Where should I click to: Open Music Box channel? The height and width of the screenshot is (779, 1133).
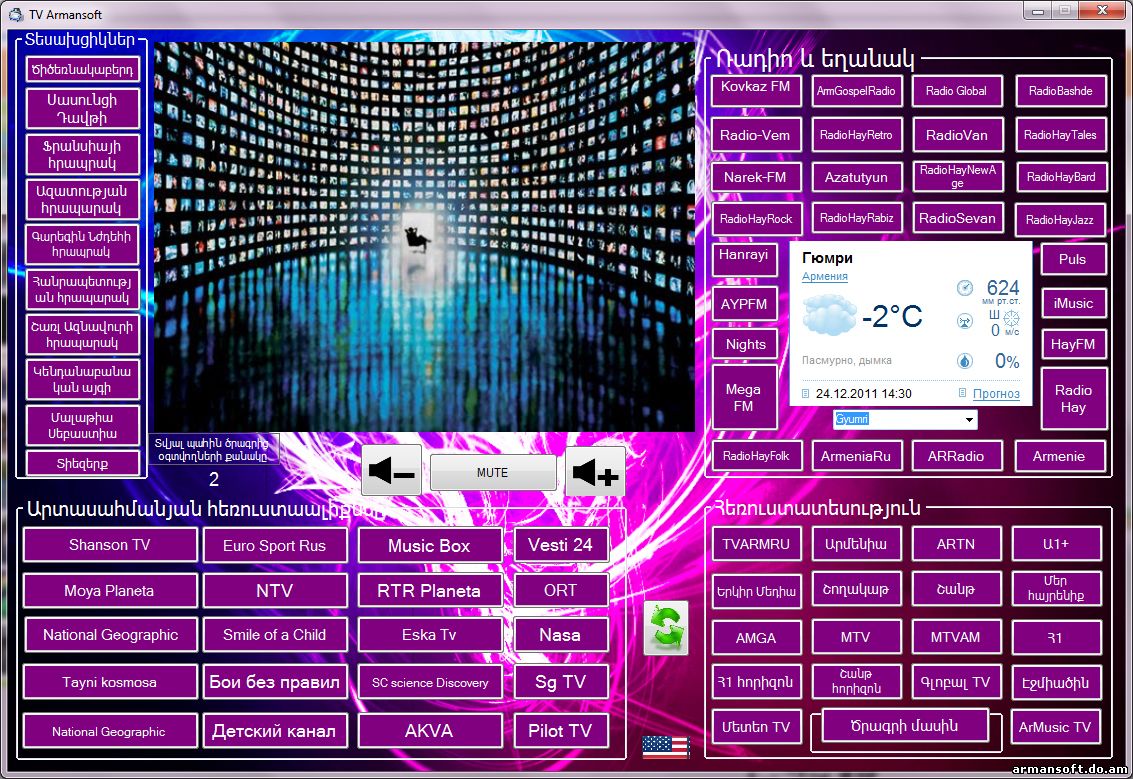429,546
